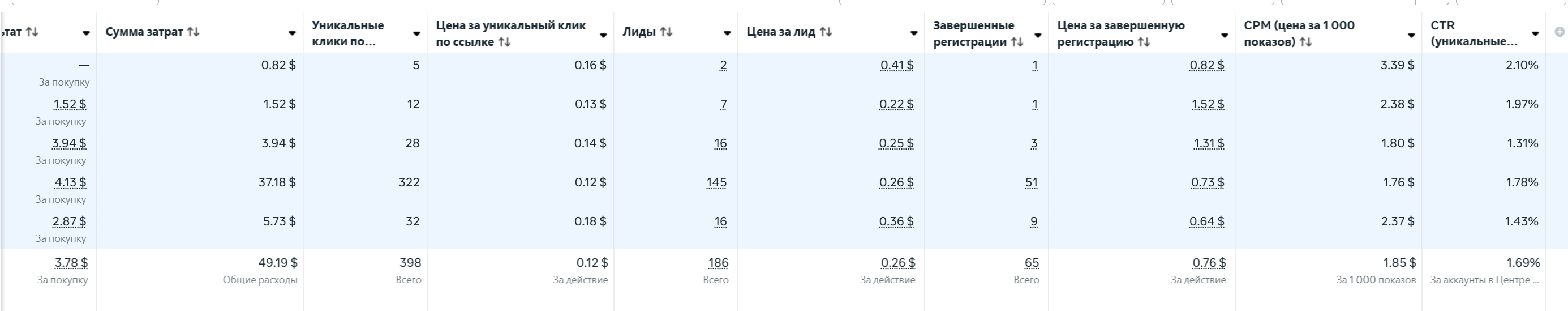Open 51 completed registrations value
This screenshot has width=1568, height=311.
point(1031,182)
